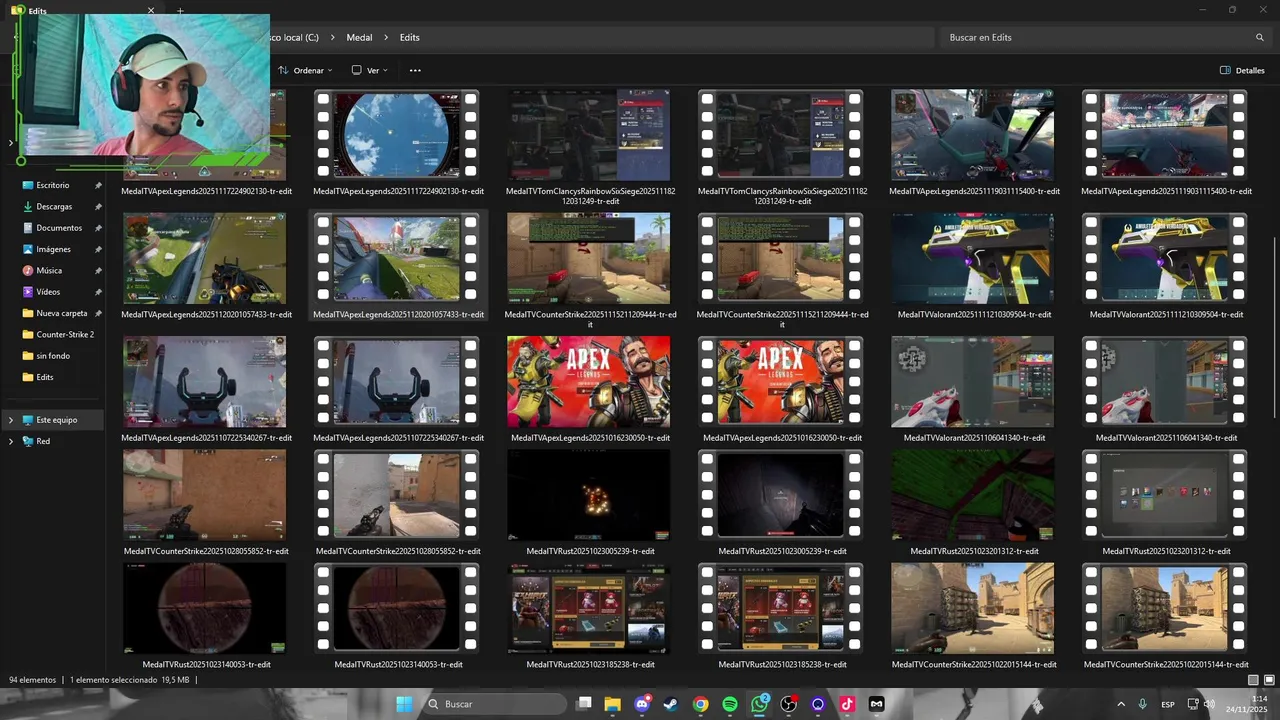This screenshot has height=720, width=1280.
Task: Click Edits in the address breadcrumb
Action: pos(409,37)
